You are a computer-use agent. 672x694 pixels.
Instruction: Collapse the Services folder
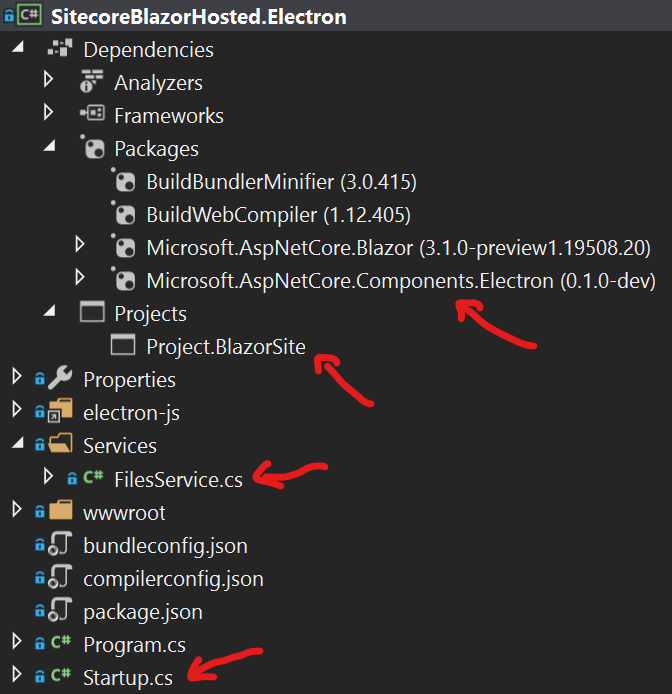tap(17, 444)
